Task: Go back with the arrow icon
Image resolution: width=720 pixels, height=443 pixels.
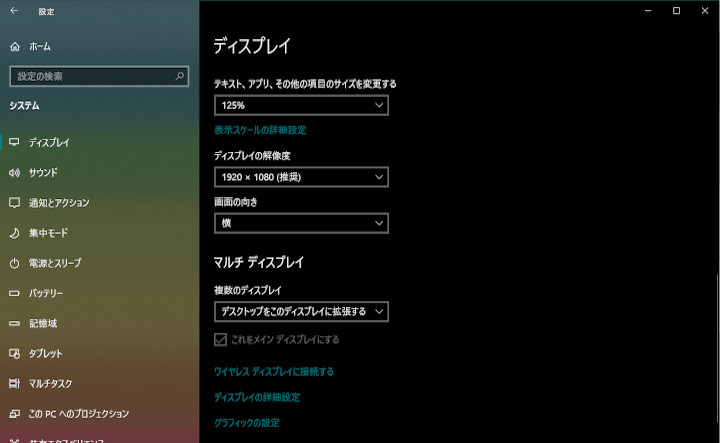Action: [14, 11]
